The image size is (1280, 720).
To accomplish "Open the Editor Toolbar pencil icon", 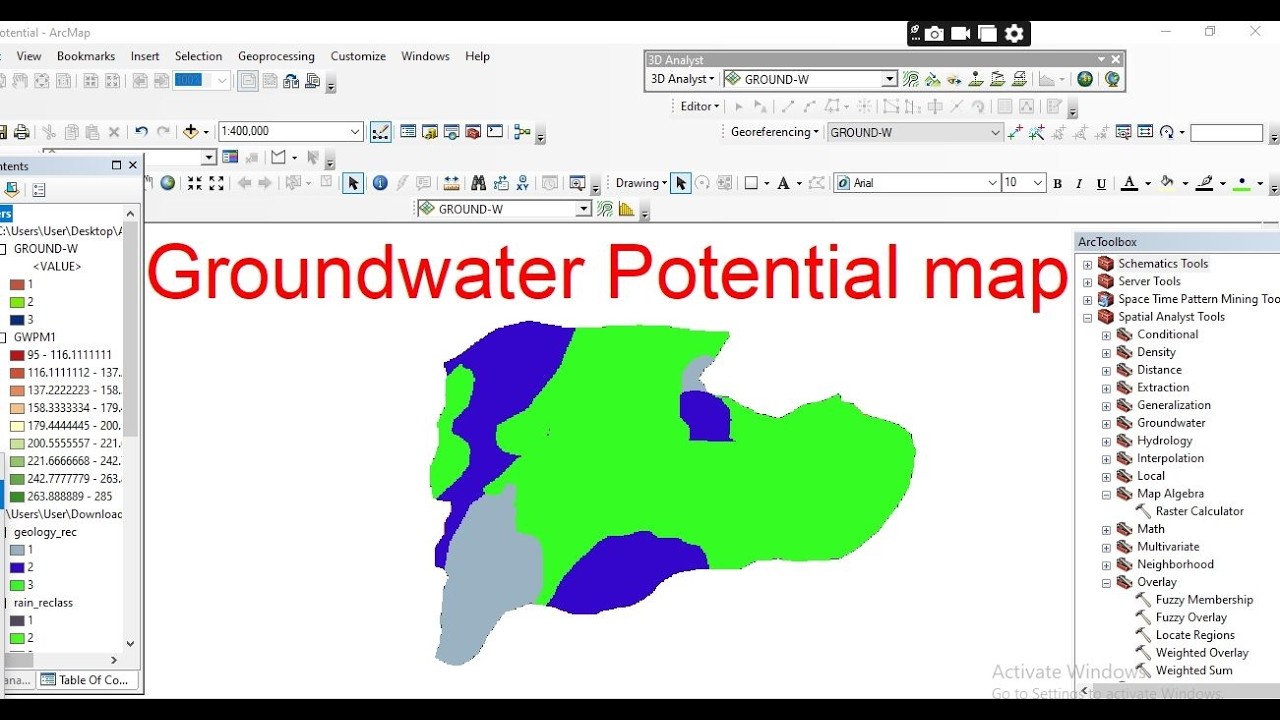I will (x=380, y=131).
